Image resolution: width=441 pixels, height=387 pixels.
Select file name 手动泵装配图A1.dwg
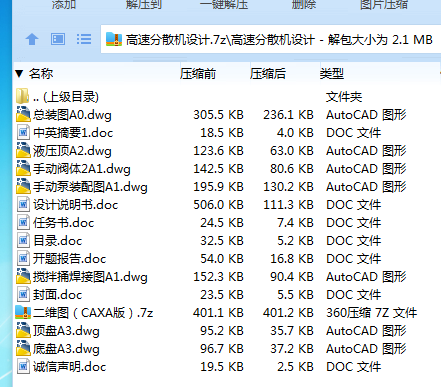[x=90, y=187]
